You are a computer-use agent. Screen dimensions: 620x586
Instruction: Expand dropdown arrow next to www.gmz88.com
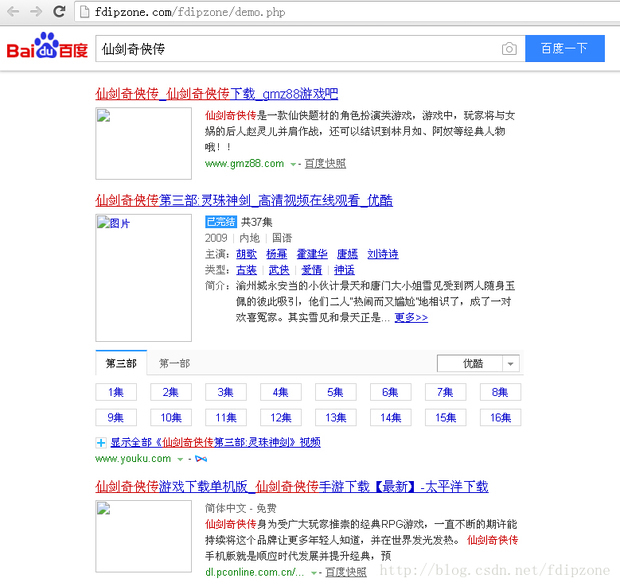point(293,164)
